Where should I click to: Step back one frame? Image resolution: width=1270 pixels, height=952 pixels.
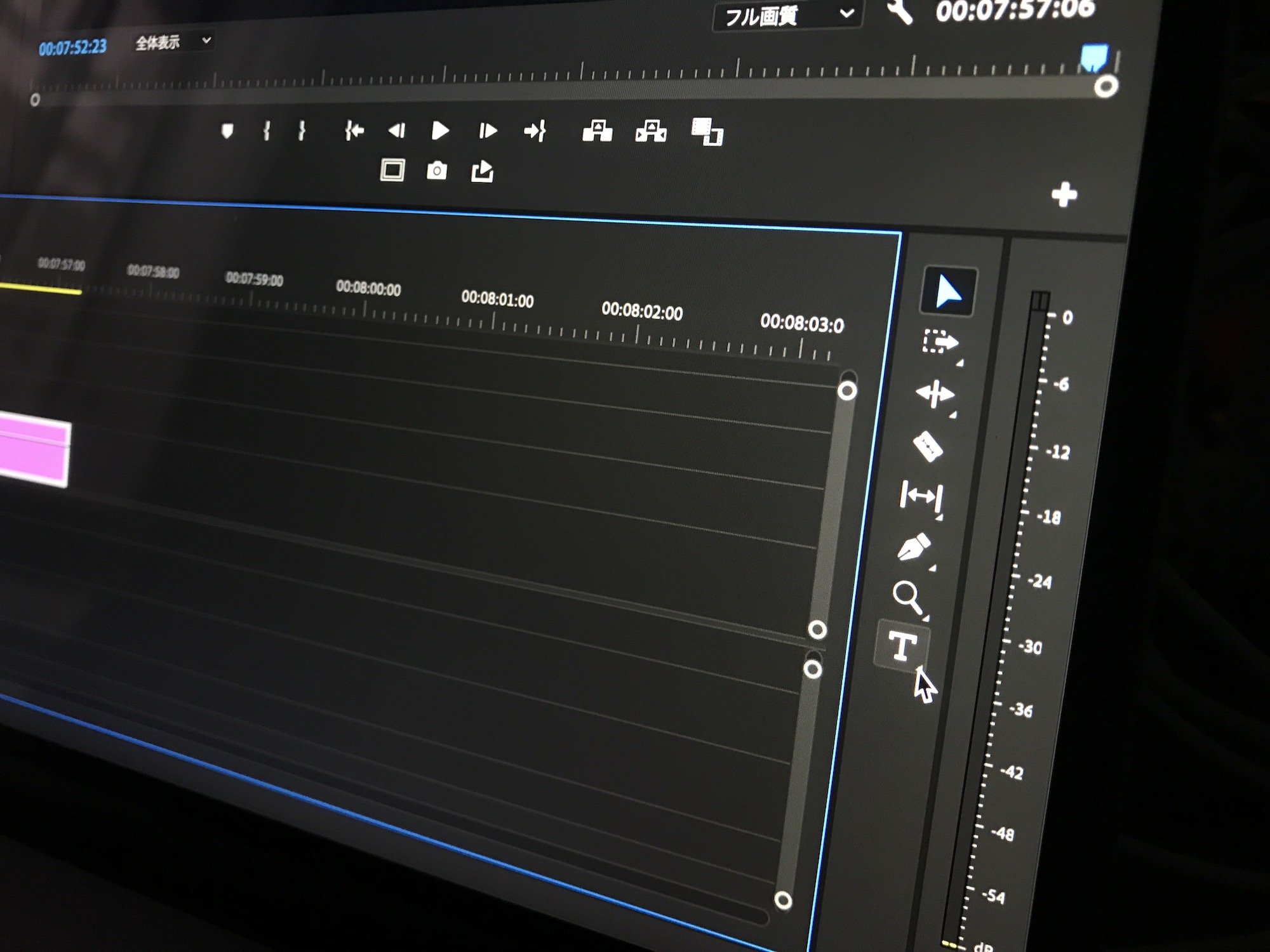point(397,131)
